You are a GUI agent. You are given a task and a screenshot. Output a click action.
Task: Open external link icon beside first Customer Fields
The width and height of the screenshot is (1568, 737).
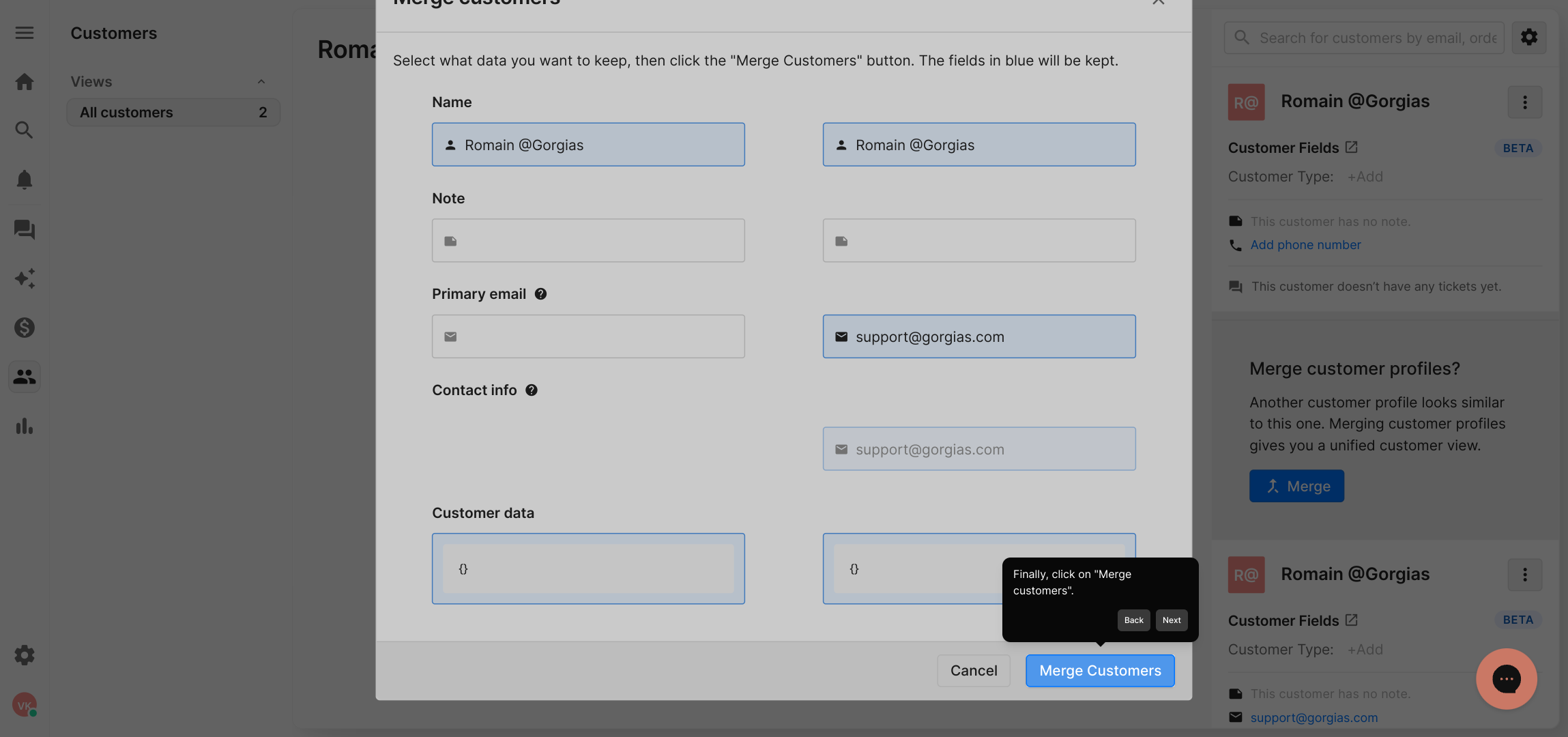pyautogui.click(x=1351, y=147)
